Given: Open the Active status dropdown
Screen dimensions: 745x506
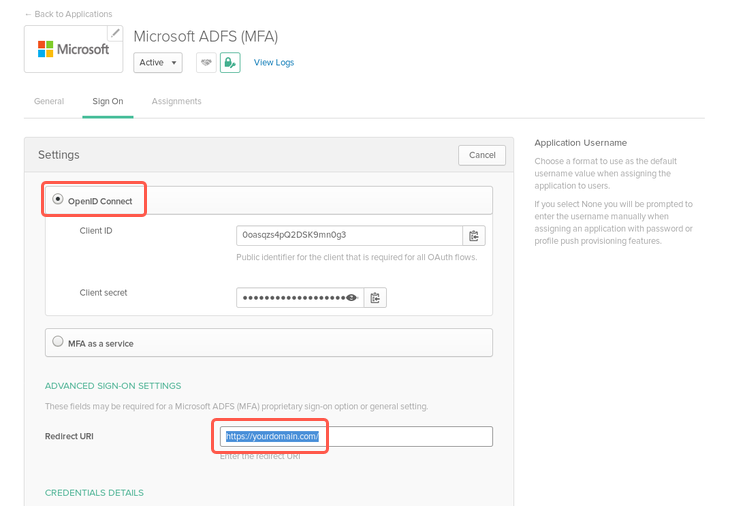Looking at the screenshot, I should point(158,62).
